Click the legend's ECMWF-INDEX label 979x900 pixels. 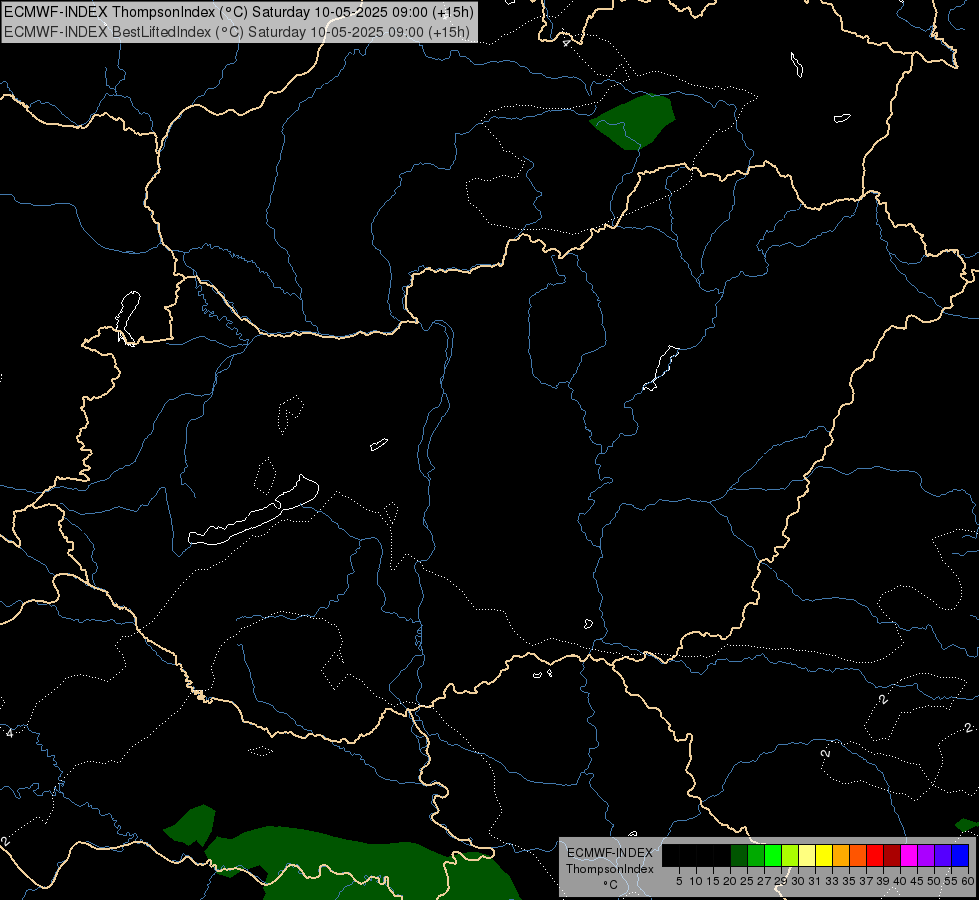[609, 853]
